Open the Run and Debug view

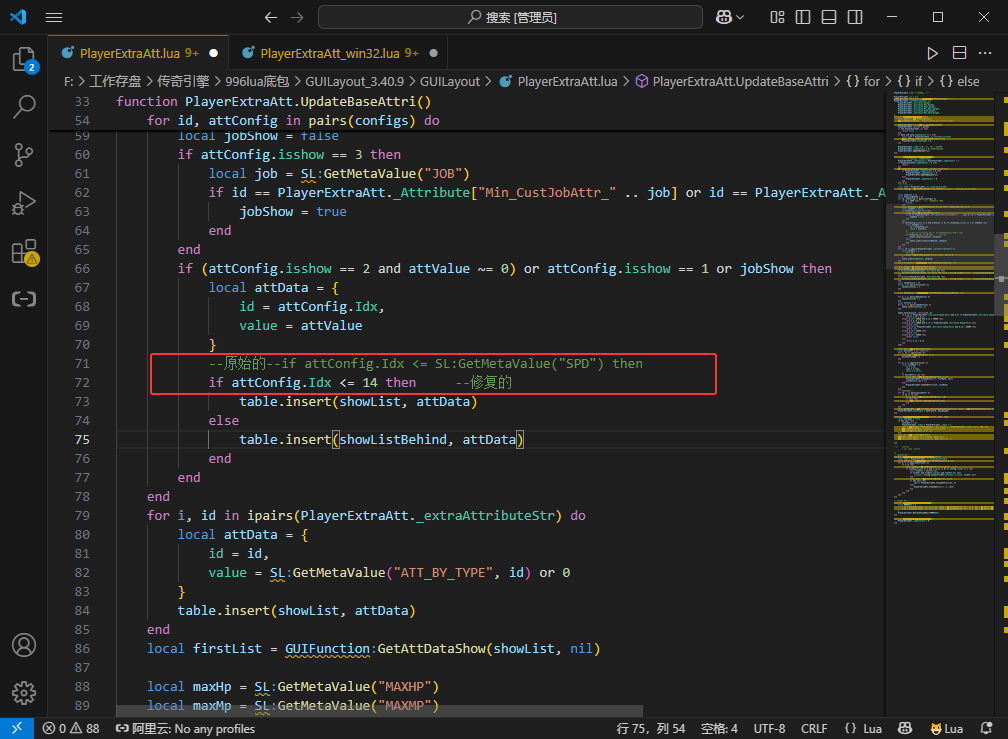point(23,204)
